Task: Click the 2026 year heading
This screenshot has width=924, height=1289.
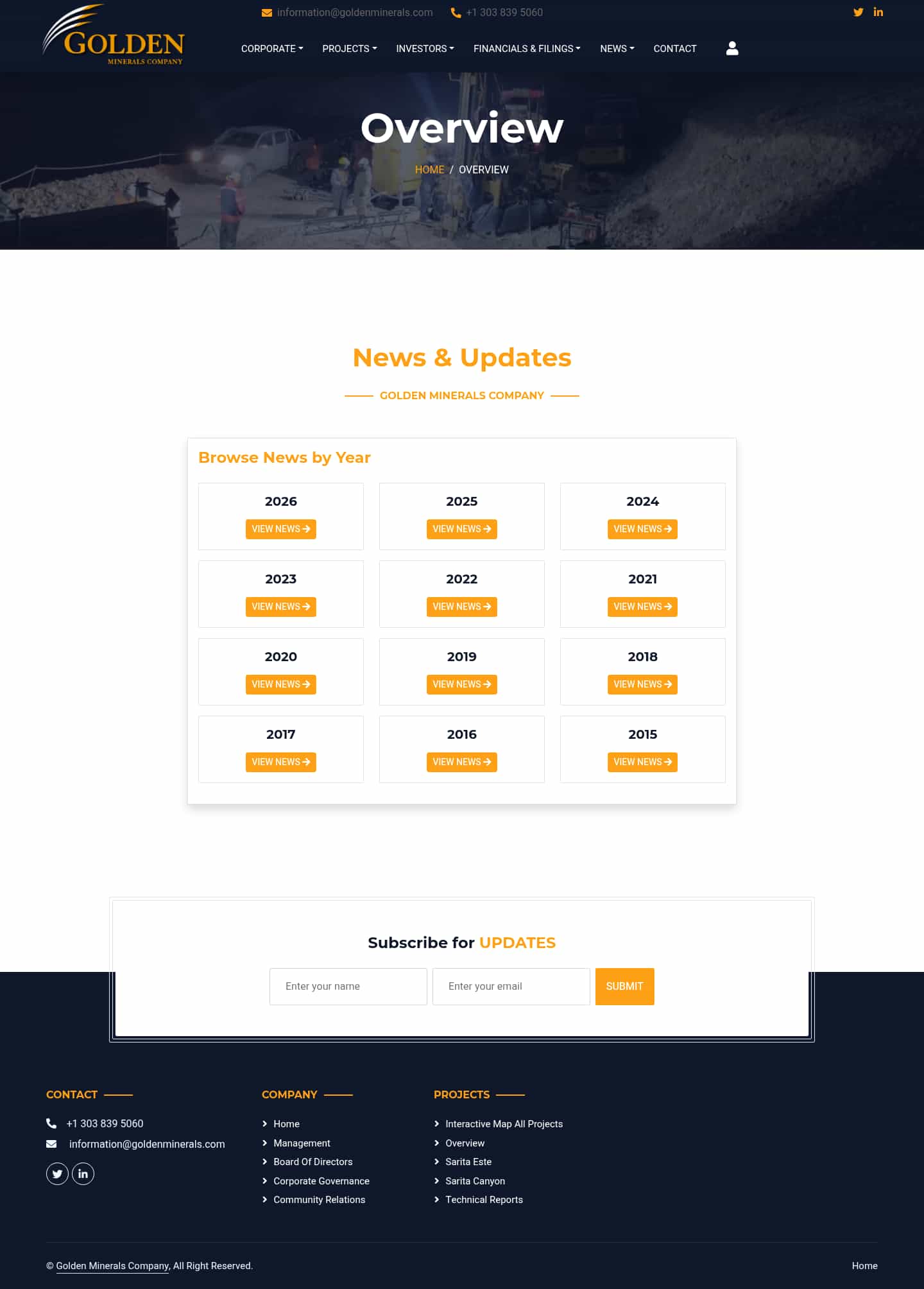Action: [281, 501]
